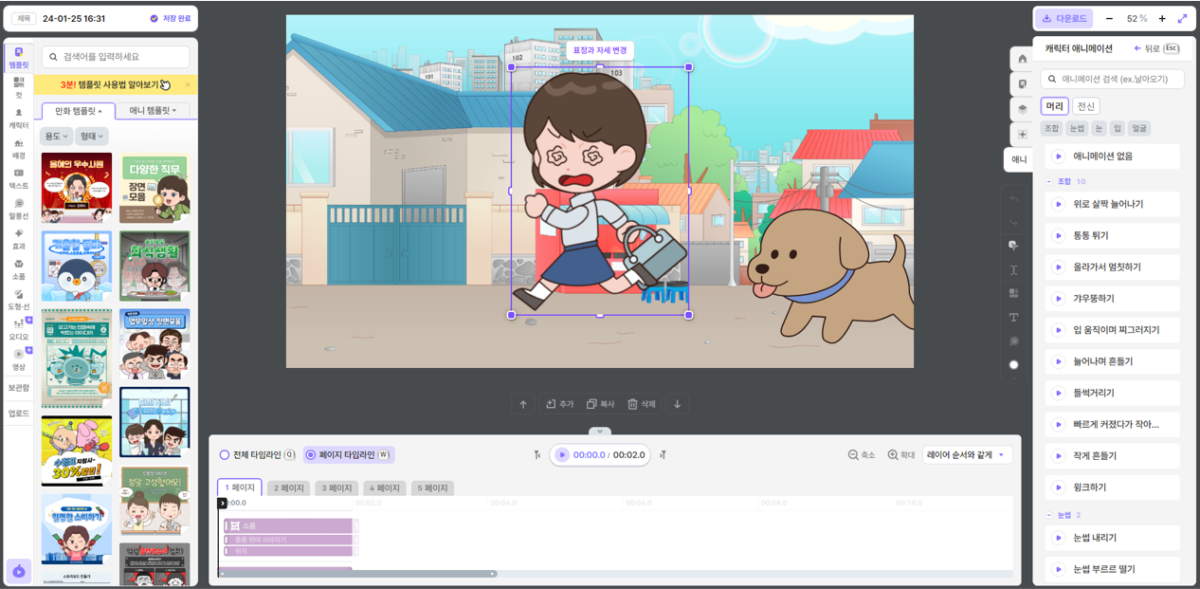
Task: Click the home icon in right toolbar
Action: [x=1022, y=58]
